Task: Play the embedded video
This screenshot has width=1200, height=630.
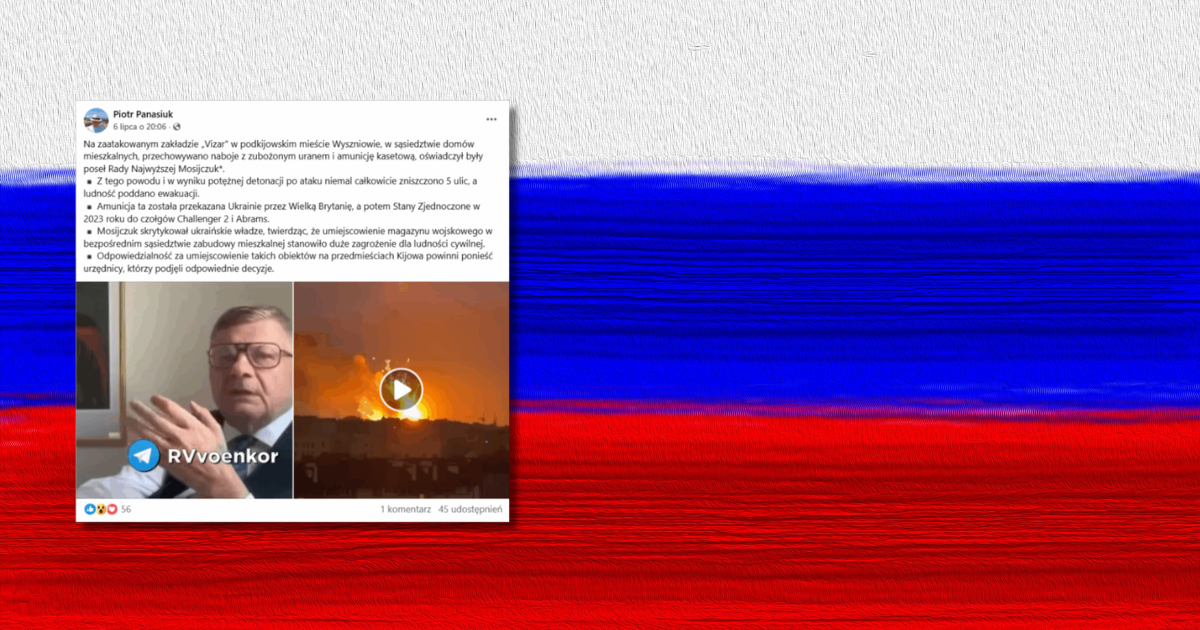Action: pyautogui.click(x=401, y=389)
